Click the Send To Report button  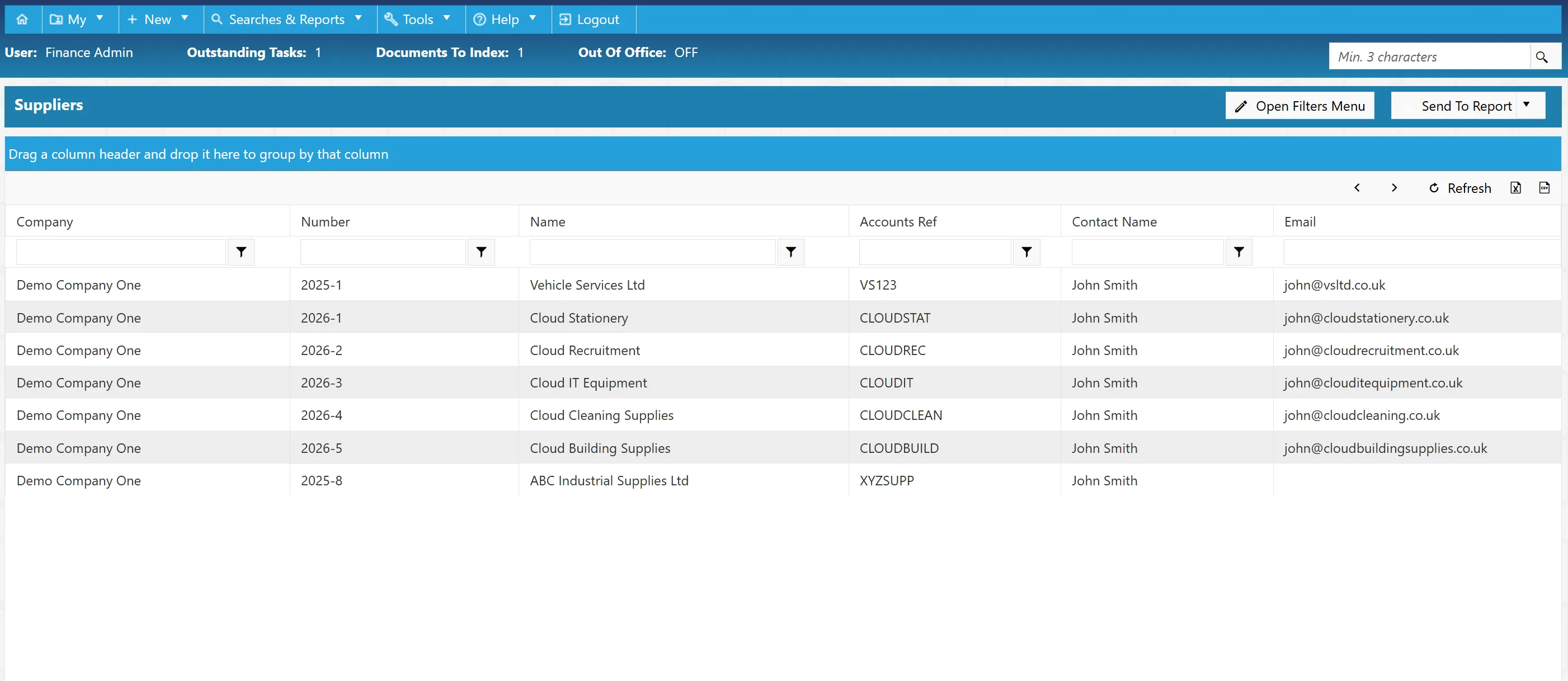click(x=1454, y=106)
